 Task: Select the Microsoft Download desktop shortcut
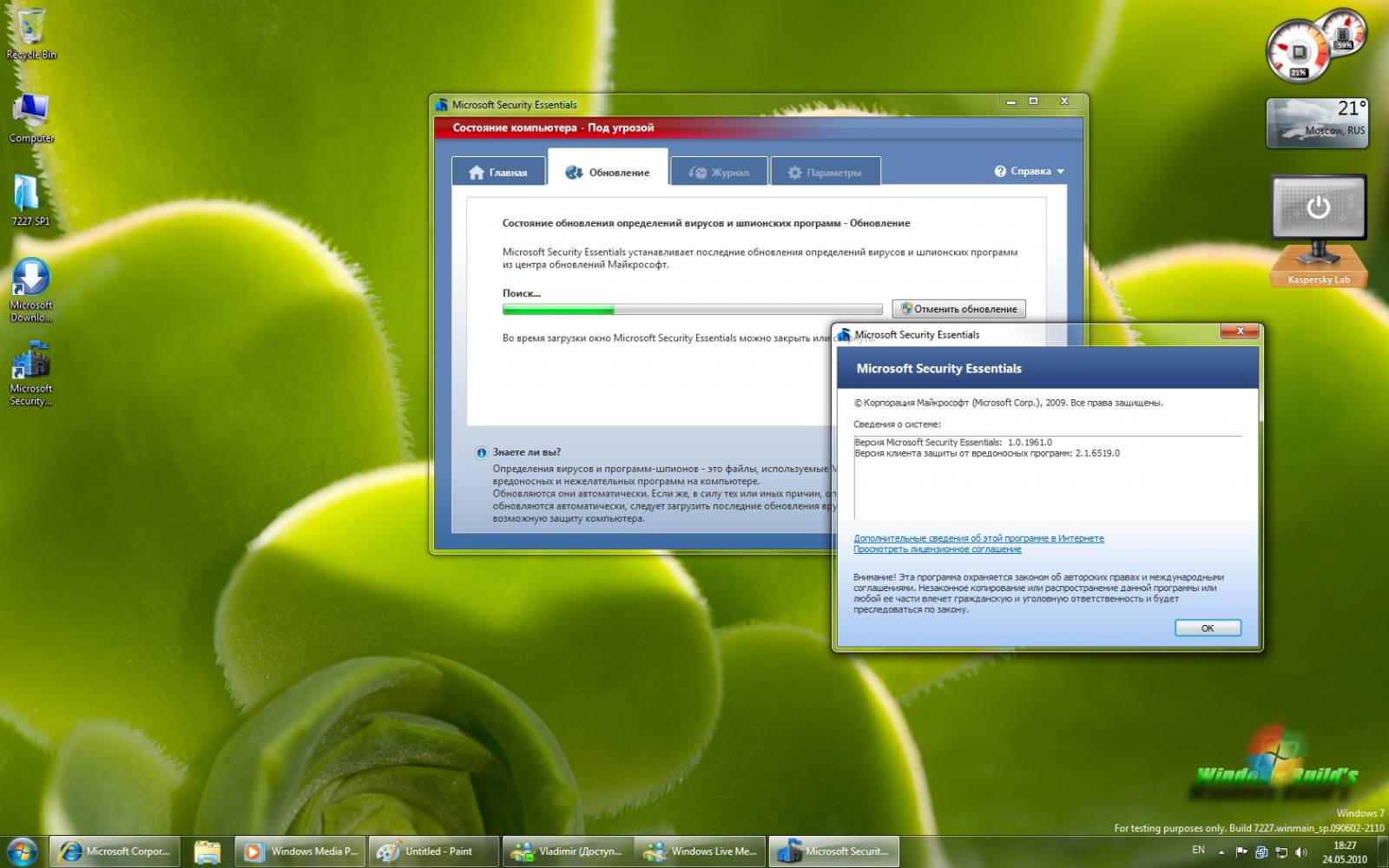click(31, 290)
